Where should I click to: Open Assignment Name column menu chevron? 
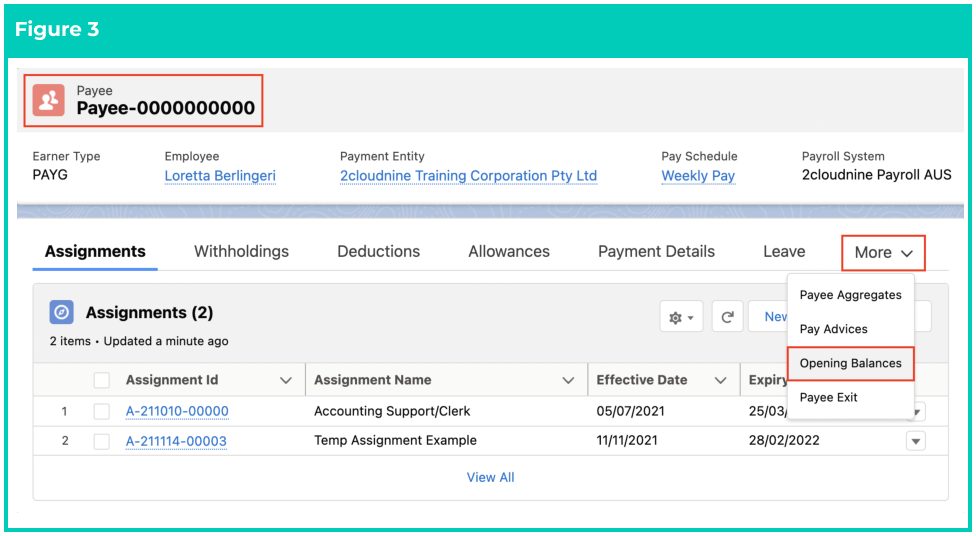tap(568, 380)
